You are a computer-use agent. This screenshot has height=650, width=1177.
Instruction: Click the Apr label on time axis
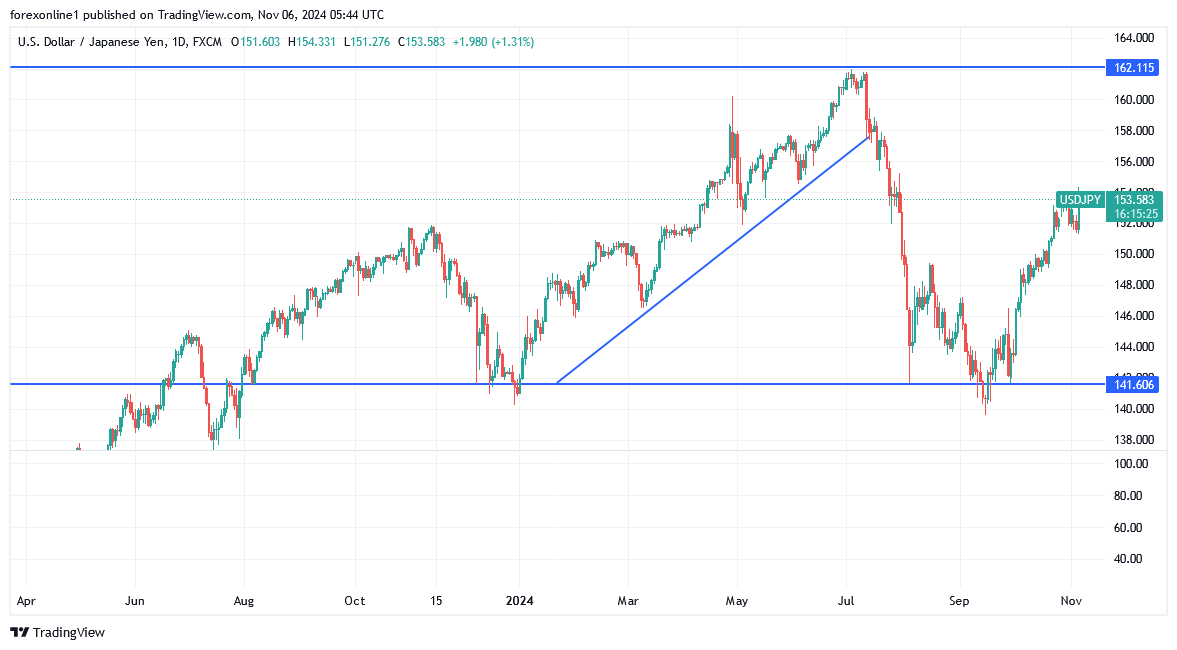(x=27, y=601)
